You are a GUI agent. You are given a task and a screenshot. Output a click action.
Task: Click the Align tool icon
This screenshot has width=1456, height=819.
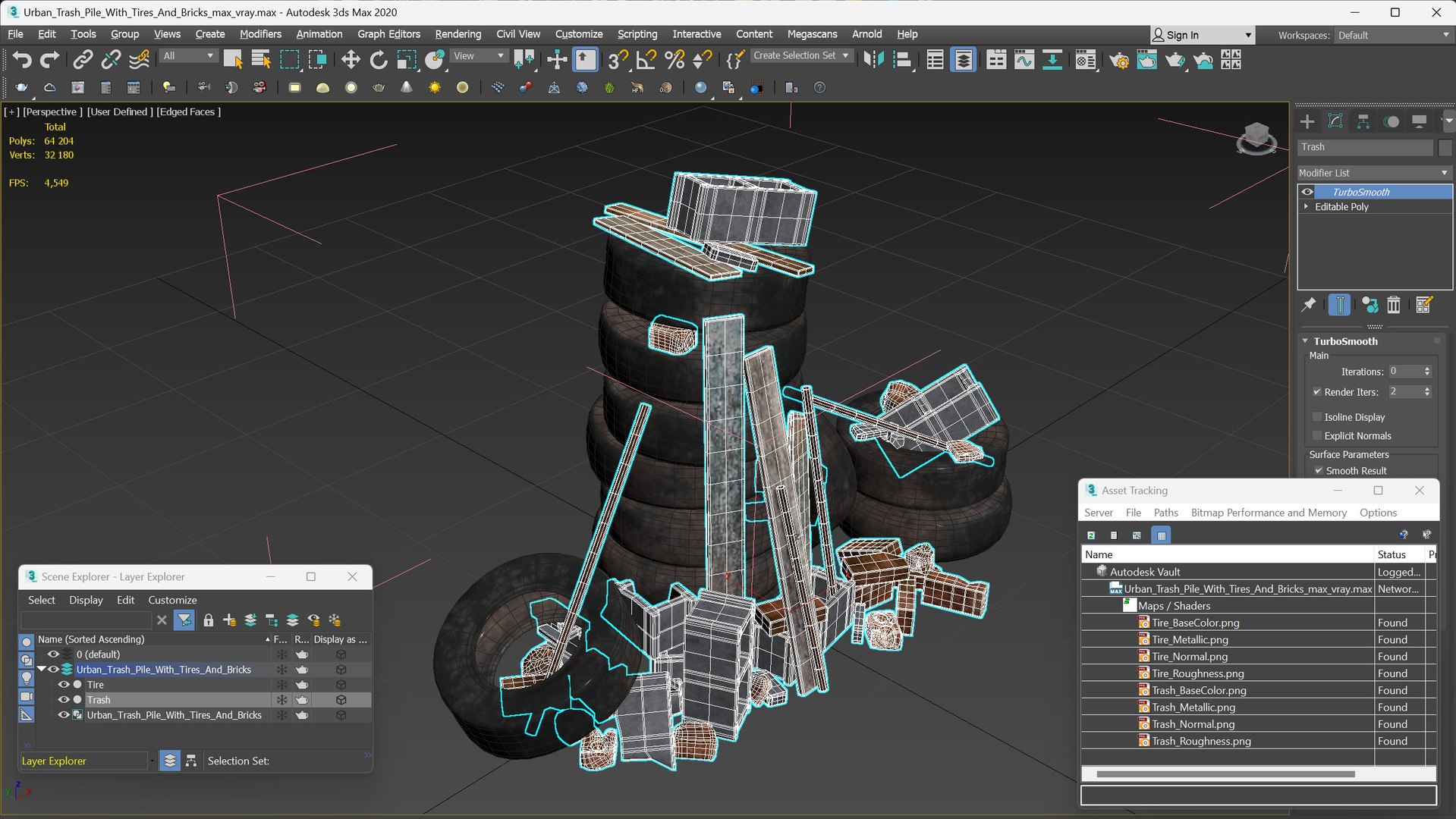coord(902,60)
